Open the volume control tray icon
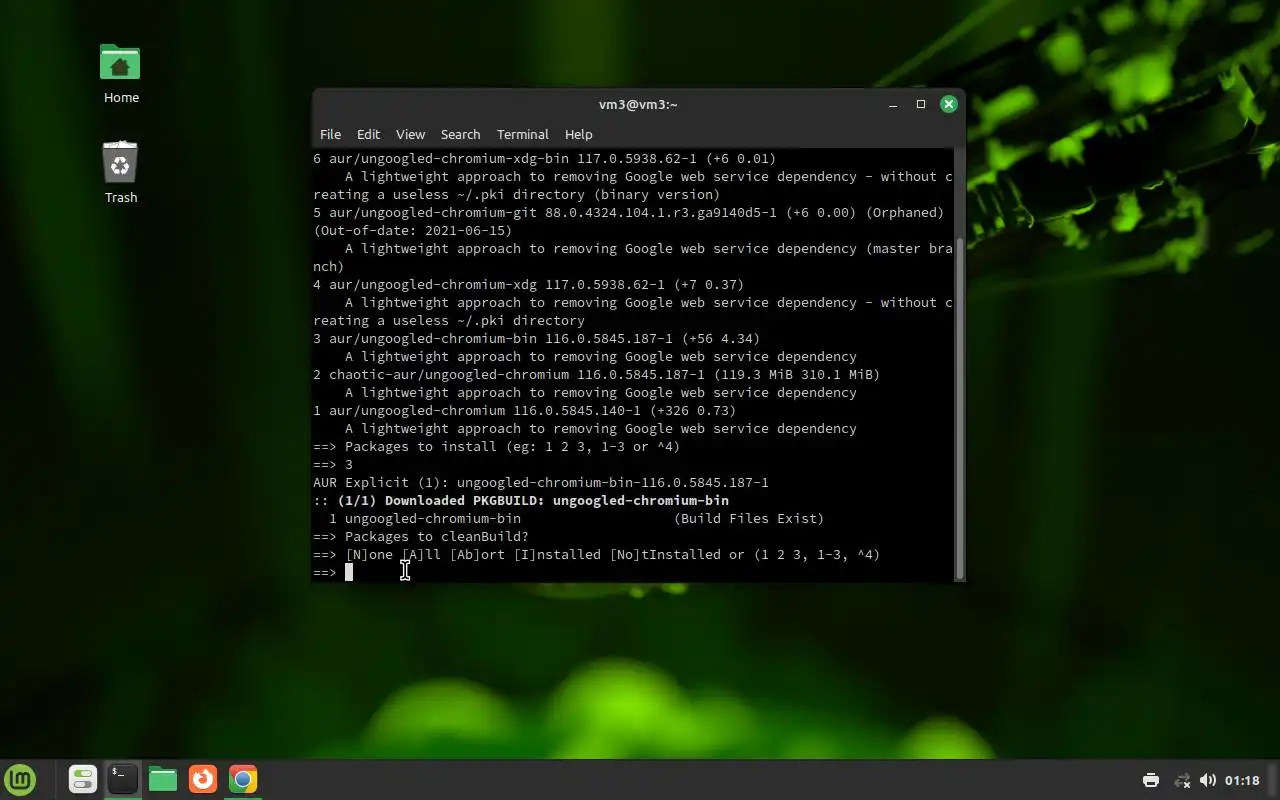Screen dimensions: 1280x800 pos(1208,780)
